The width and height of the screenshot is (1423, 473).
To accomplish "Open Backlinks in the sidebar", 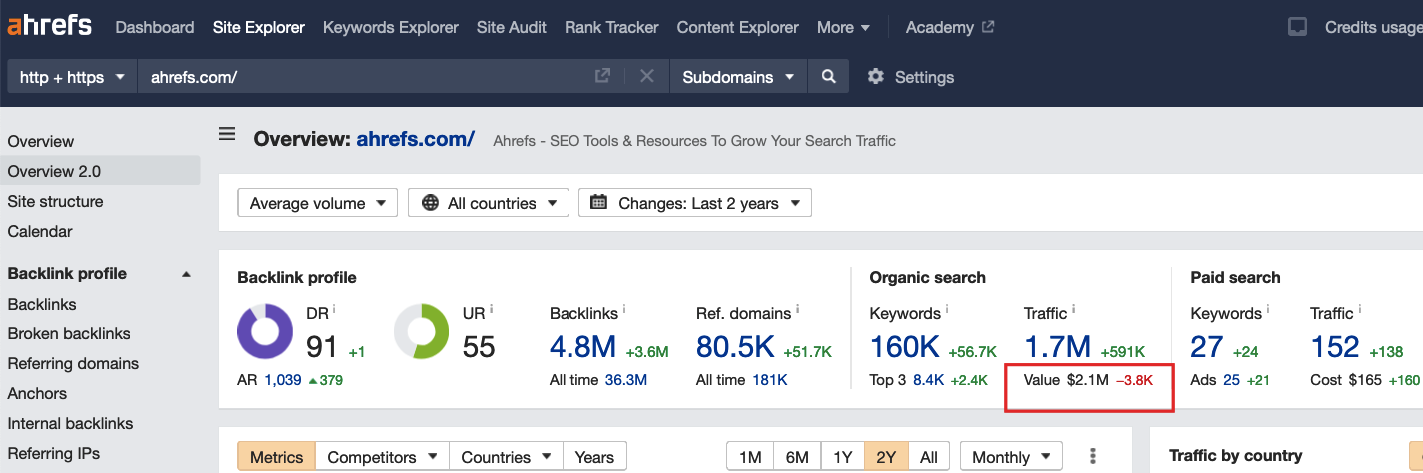I will pyautogui.click(x=42, y=304).
